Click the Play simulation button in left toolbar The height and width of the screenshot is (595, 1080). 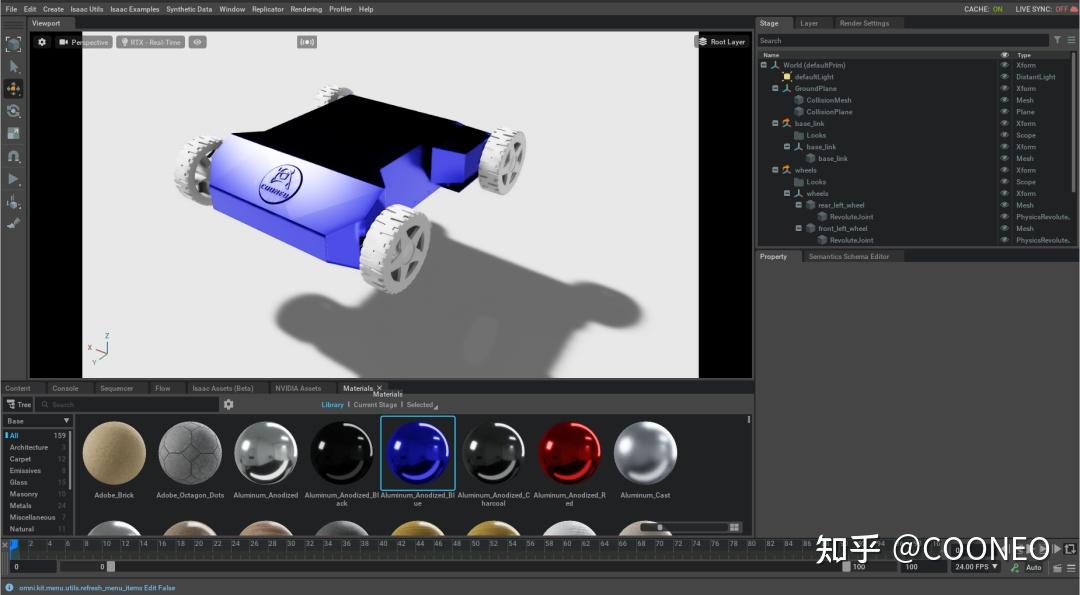[13, 179]
